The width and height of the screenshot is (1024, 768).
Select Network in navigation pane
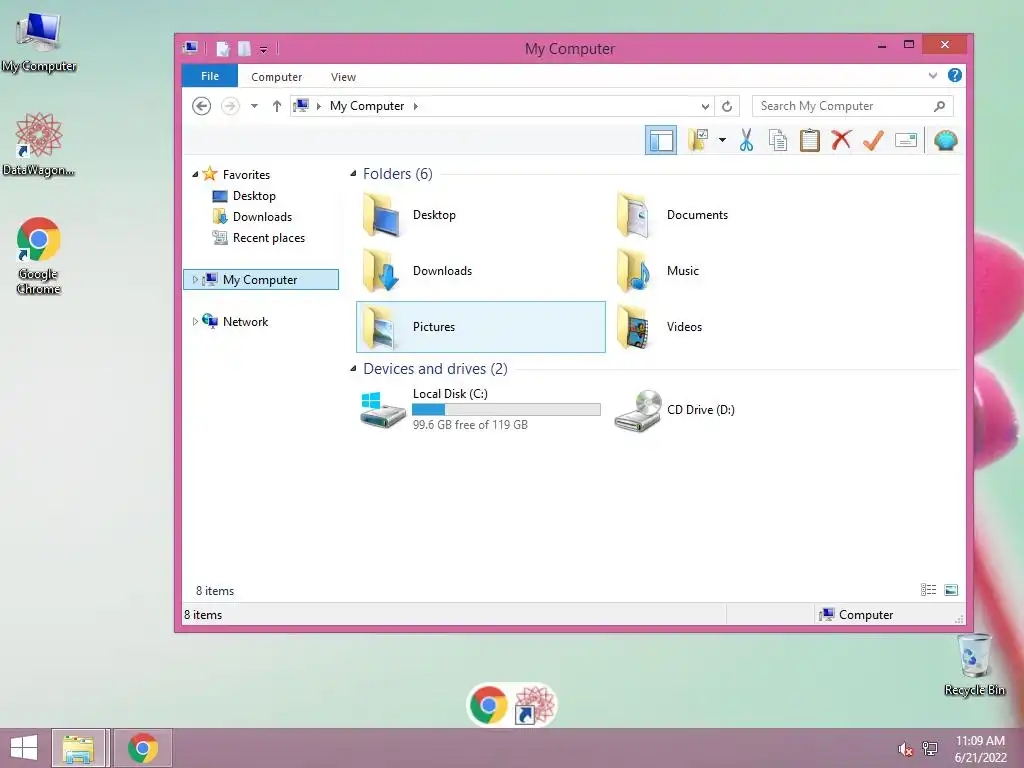click(x=245, y=321)
